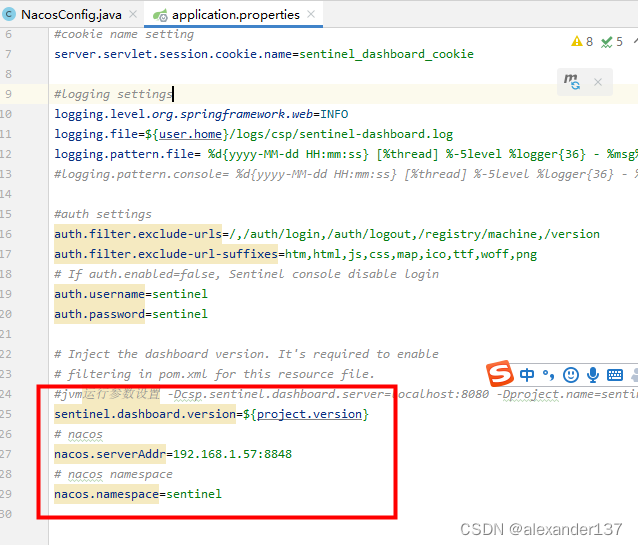638x545 pixels.
Task: Click logging.pattern.file property on line 12
Action: (x=124, y=154)
